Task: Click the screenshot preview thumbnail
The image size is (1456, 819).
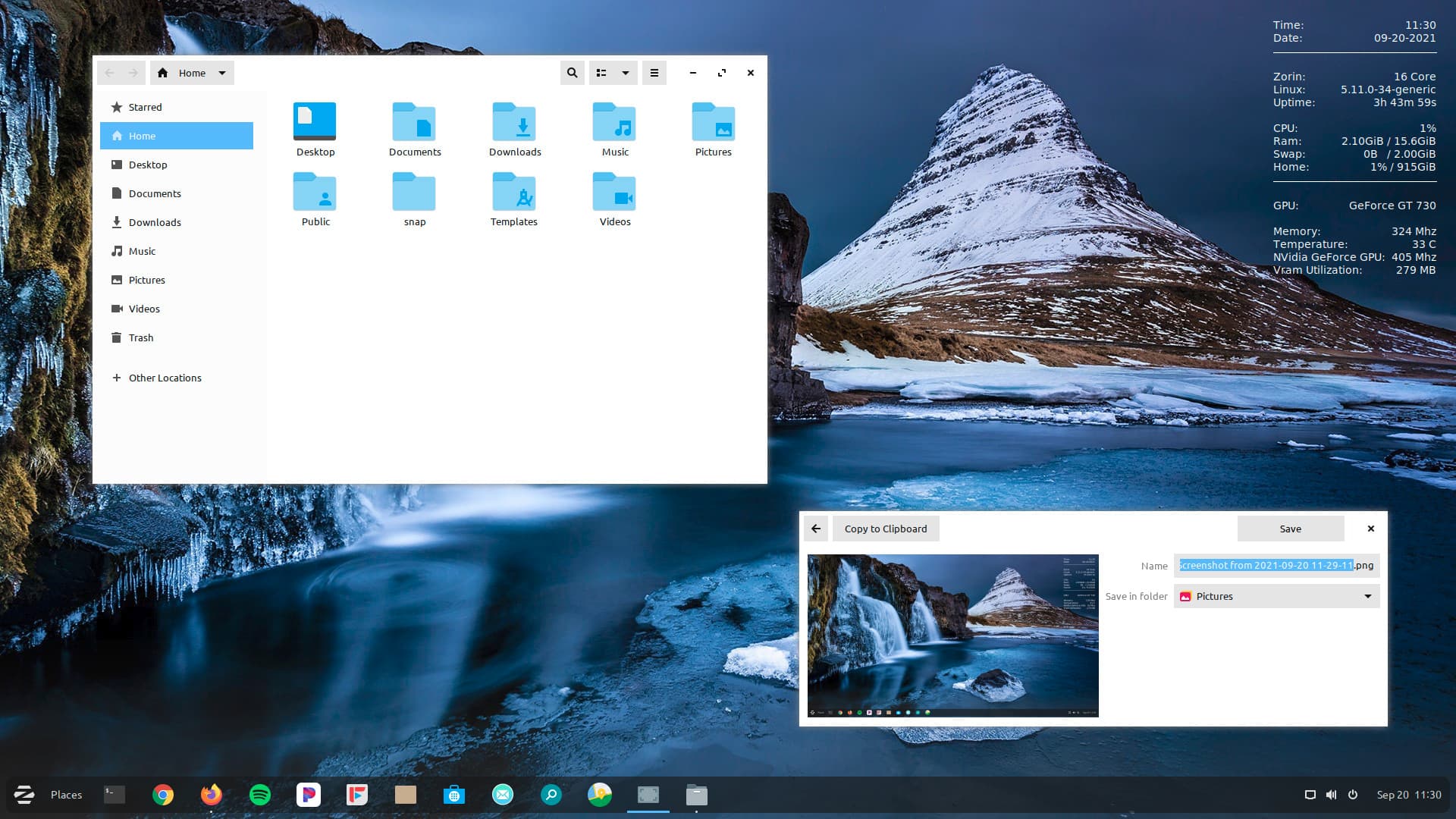Action: pos(952,635)
